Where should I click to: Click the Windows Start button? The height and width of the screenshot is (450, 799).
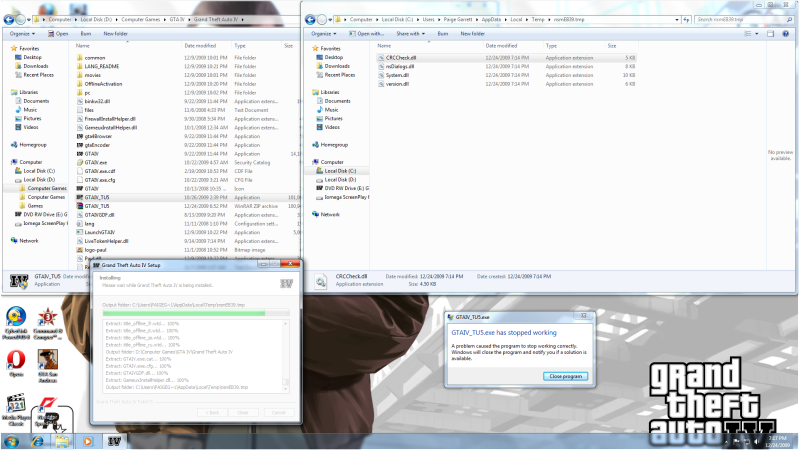coord(11,440)
